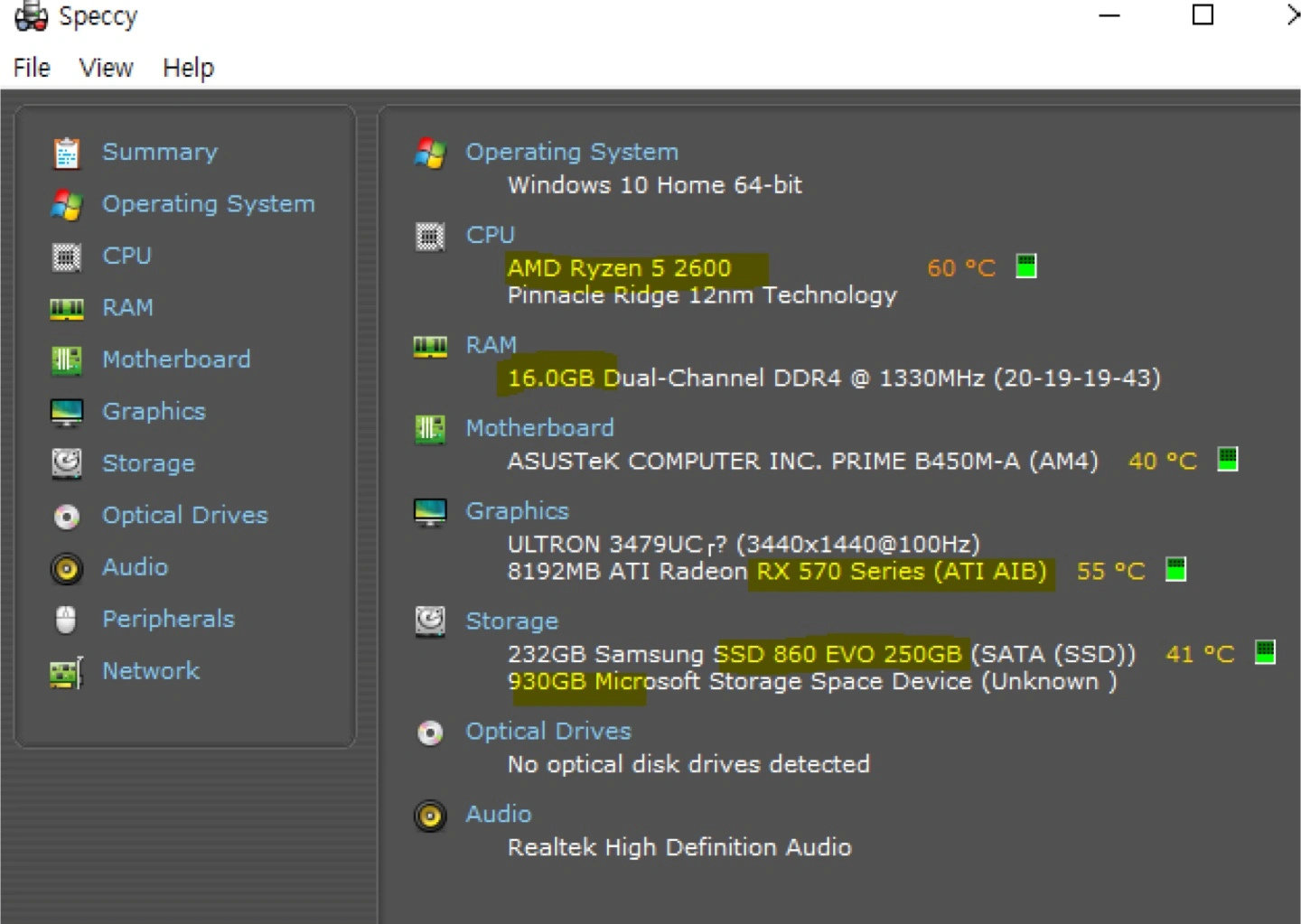View Audio section from sidebar
The width and height of the screenshot is (1301, 924).
[135, 566]
